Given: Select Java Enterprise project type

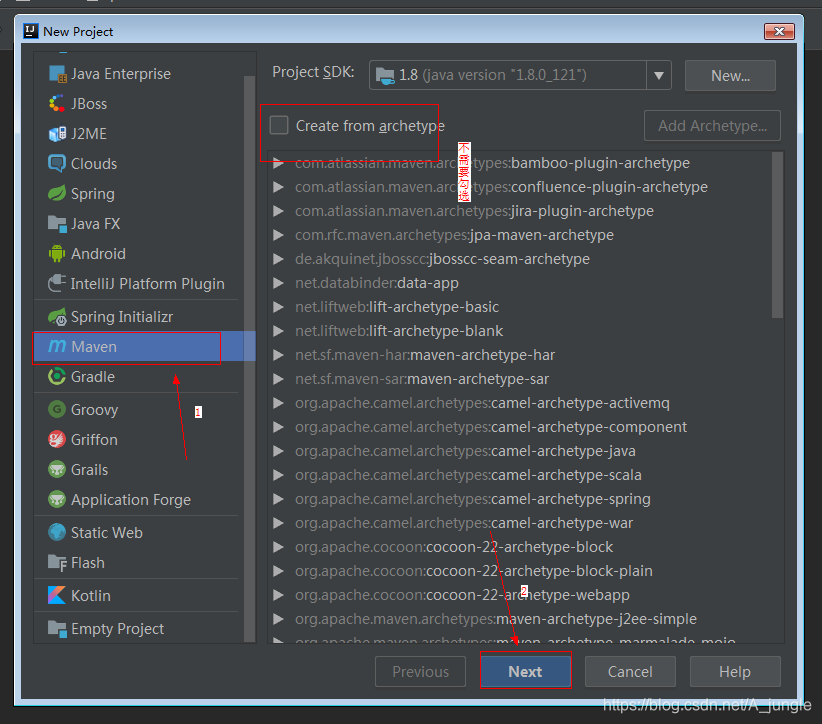Looking at the screenshot, I should [x=139, y=74].
